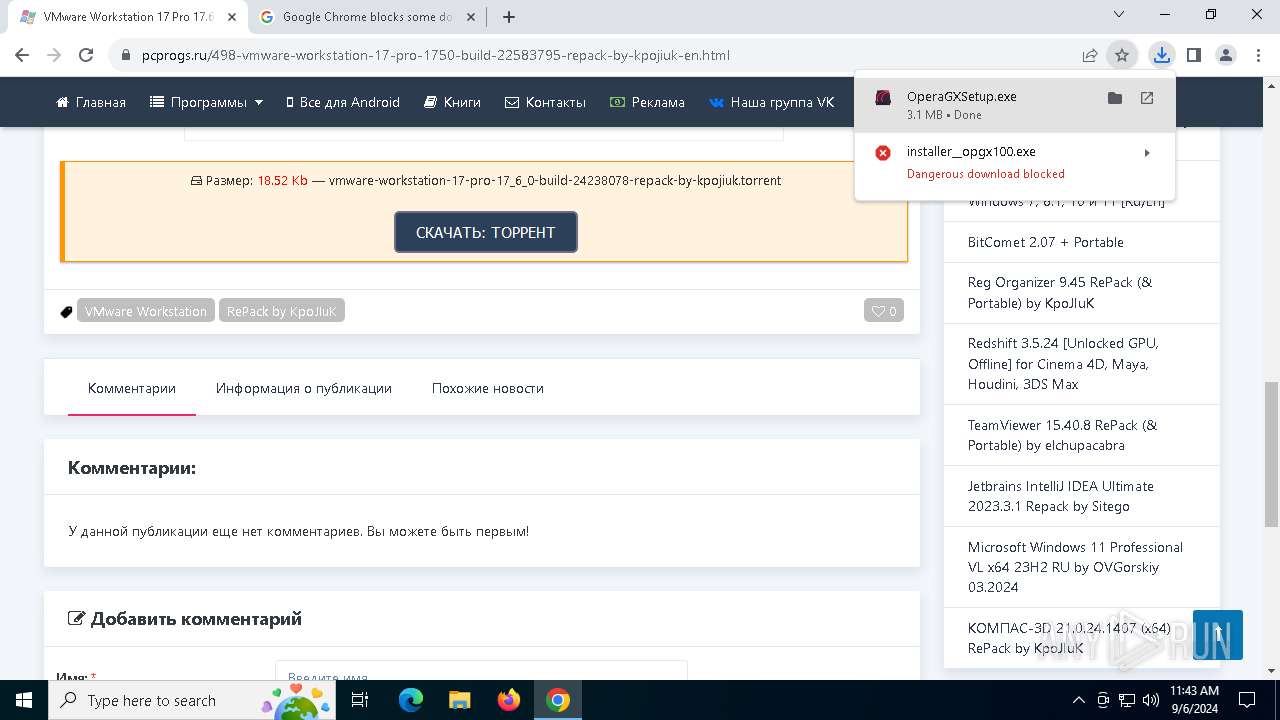Open the Контакты menu item
Viewport: 1280px width, 720px height.
click(x=545, y=102)
